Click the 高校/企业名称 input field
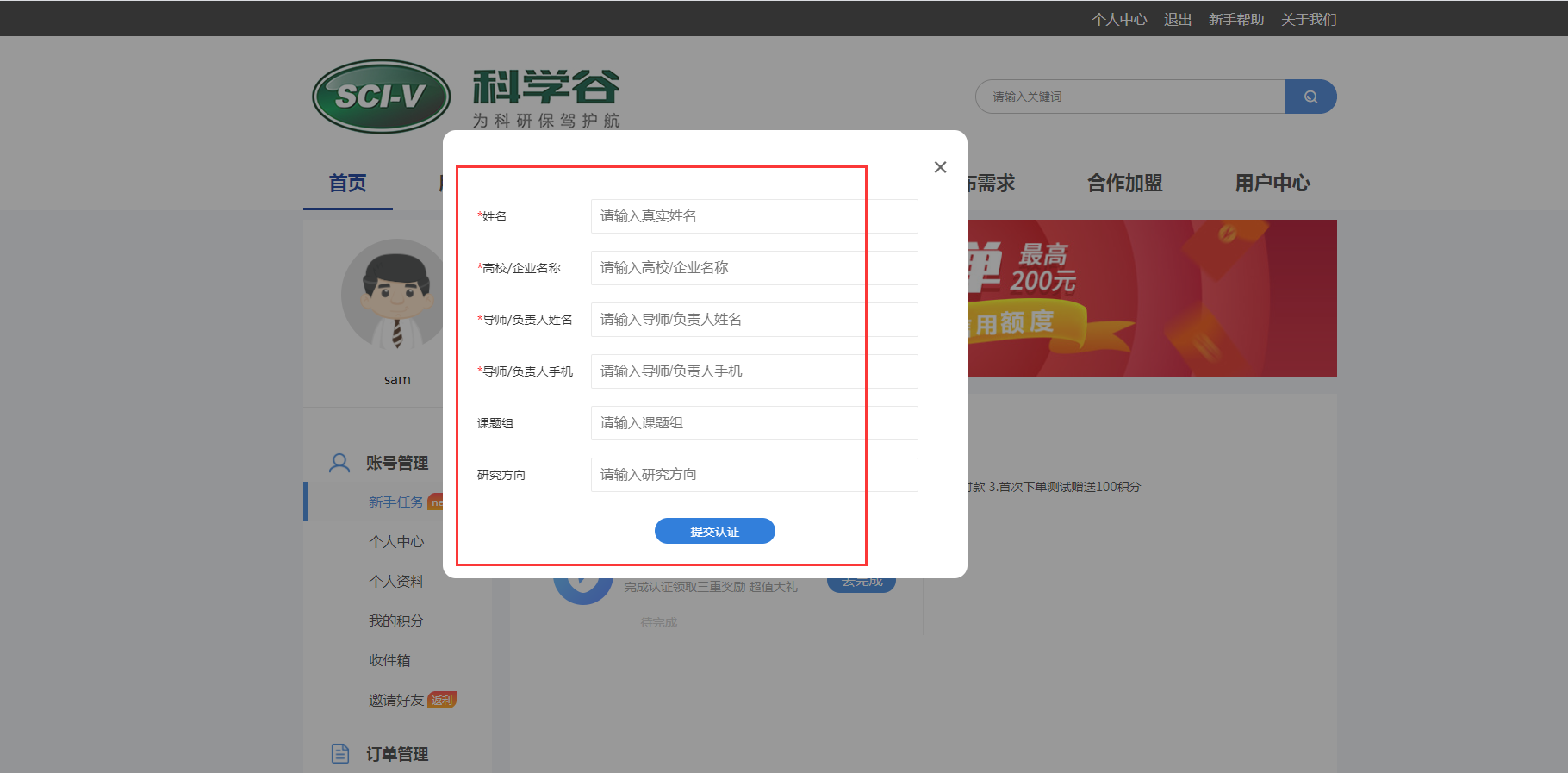Viewport: 1568px width, 773px height. (x=754, y=268)
